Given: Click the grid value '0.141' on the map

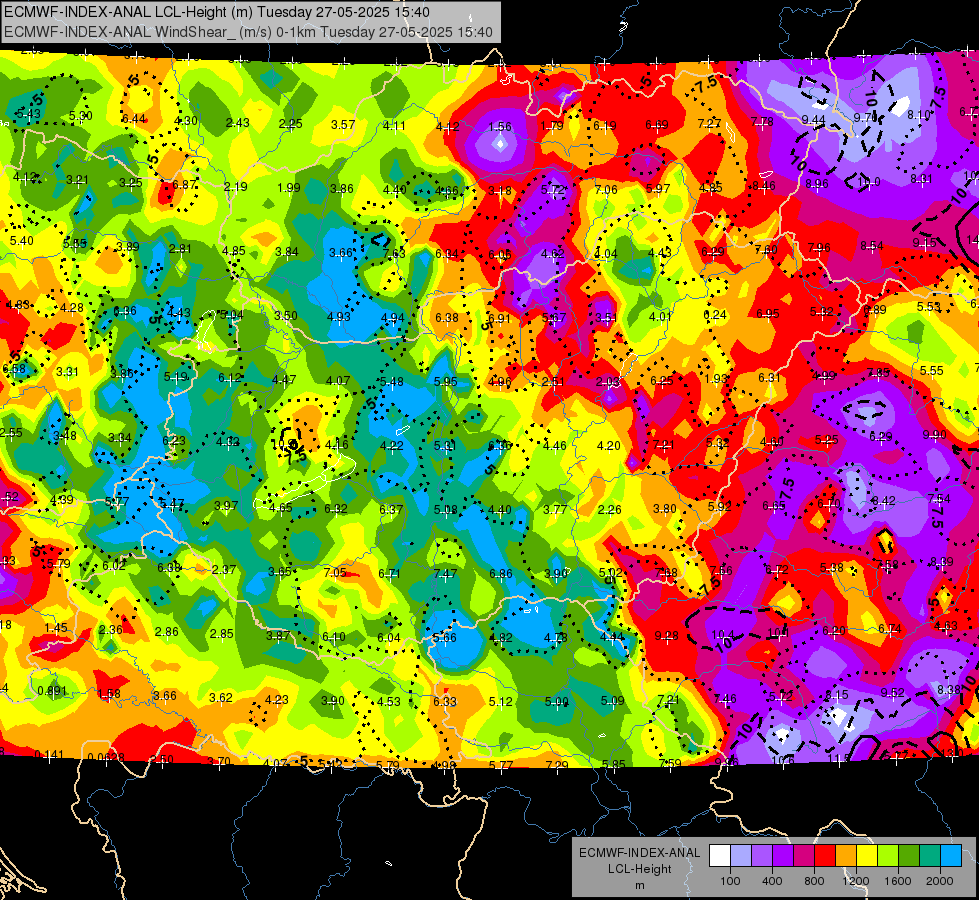Looking at the screenshot, I should pos(48,755).
